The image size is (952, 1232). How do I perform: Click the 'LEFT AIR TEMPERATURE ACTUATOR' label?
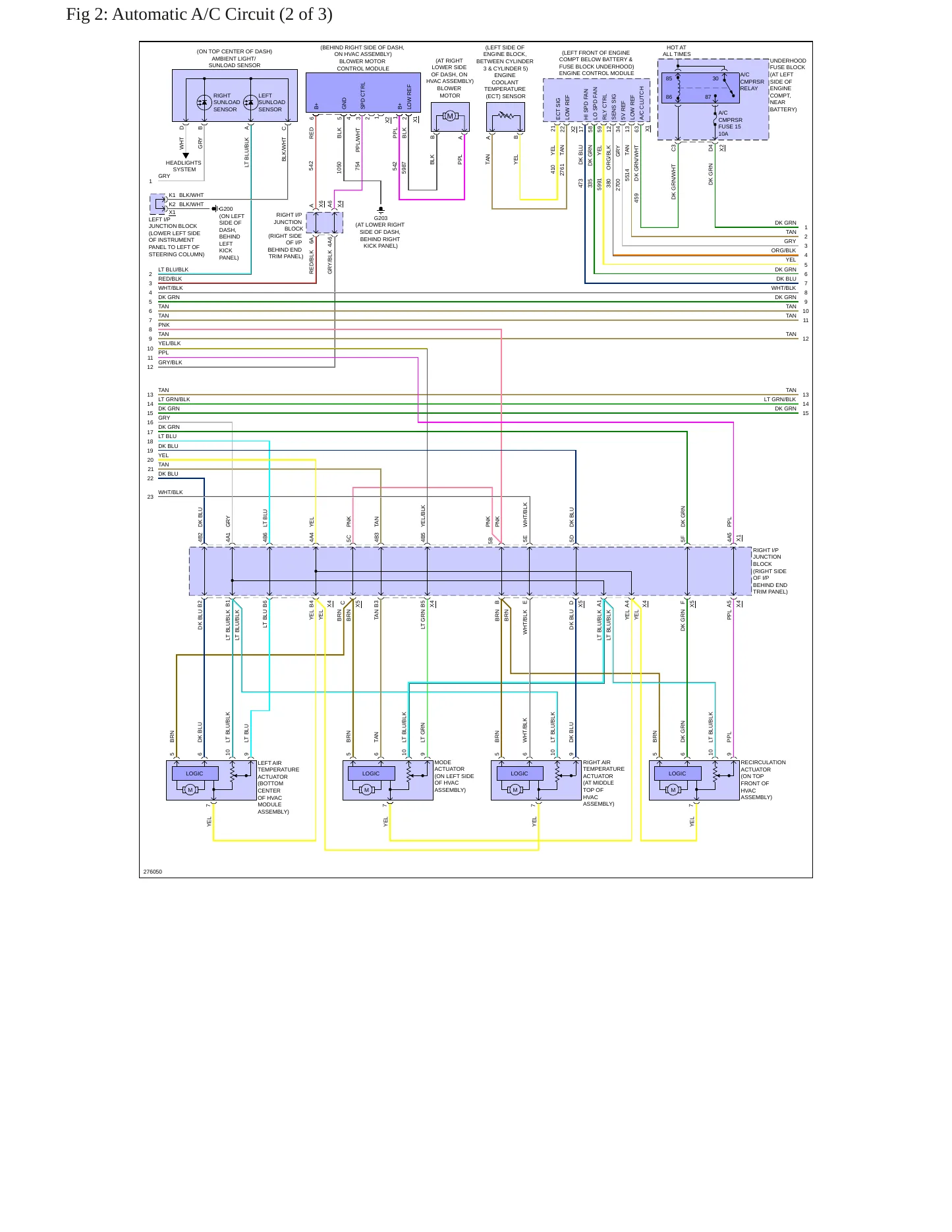[278, 770]
